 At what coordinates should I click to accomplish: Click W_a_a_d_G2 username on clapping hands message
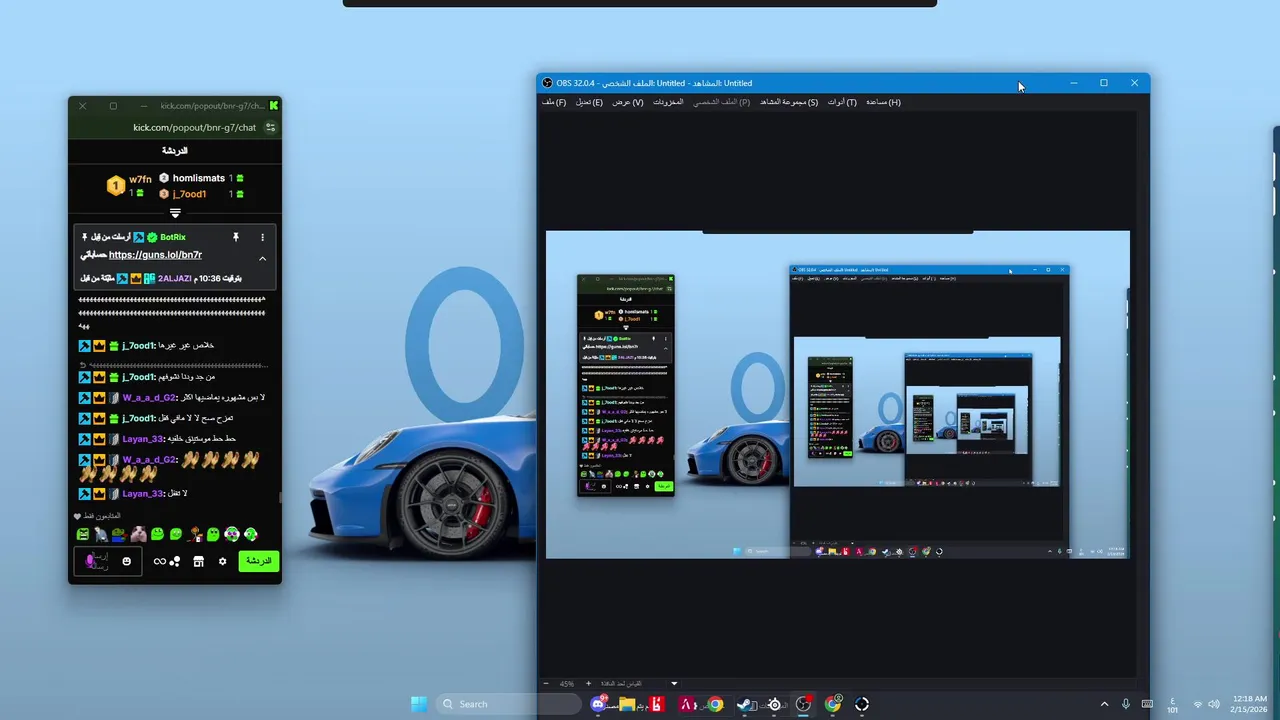coord(150,460)
